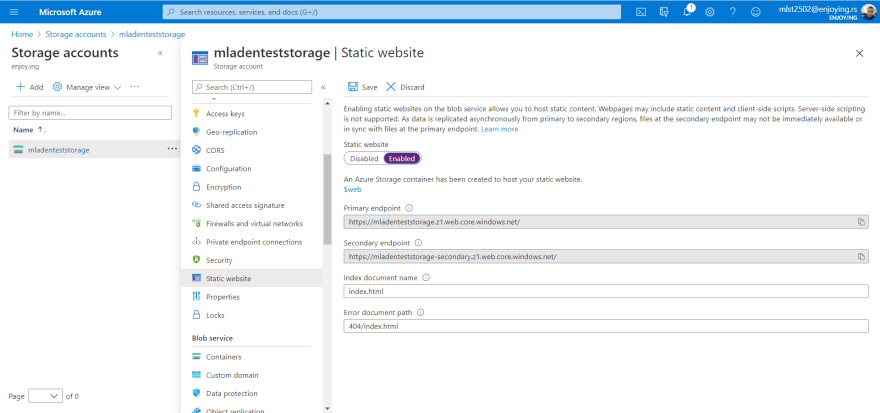Open Properties menu item
The height and width of the screenshot is (413, 880).
223,297
